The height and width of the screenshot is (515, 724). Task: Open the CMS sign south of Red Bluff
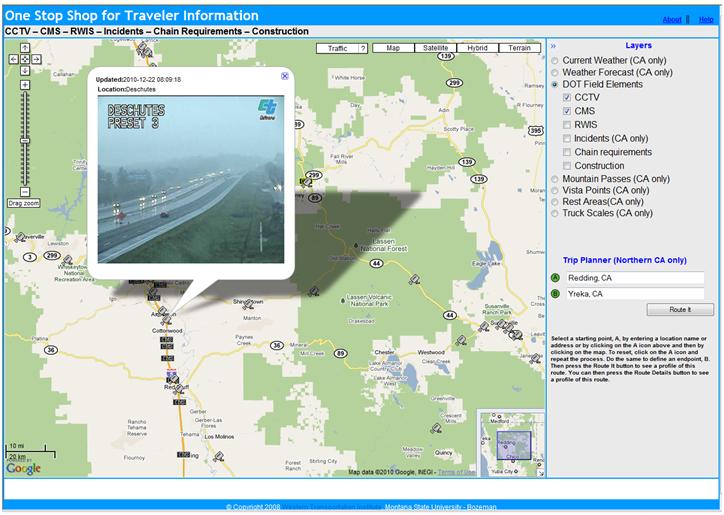[x=180, y=402]
